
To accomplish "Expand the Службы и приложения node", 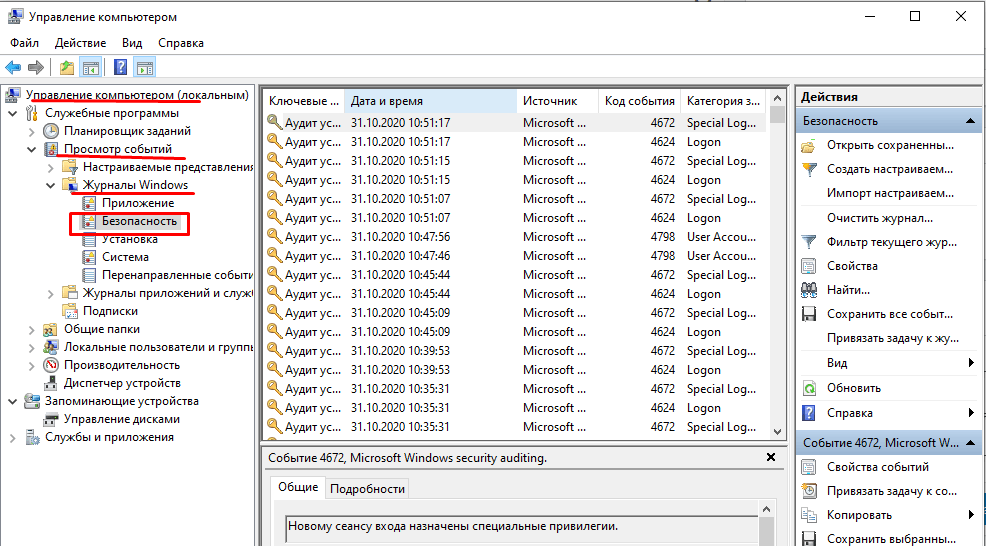I will point(13,438).
